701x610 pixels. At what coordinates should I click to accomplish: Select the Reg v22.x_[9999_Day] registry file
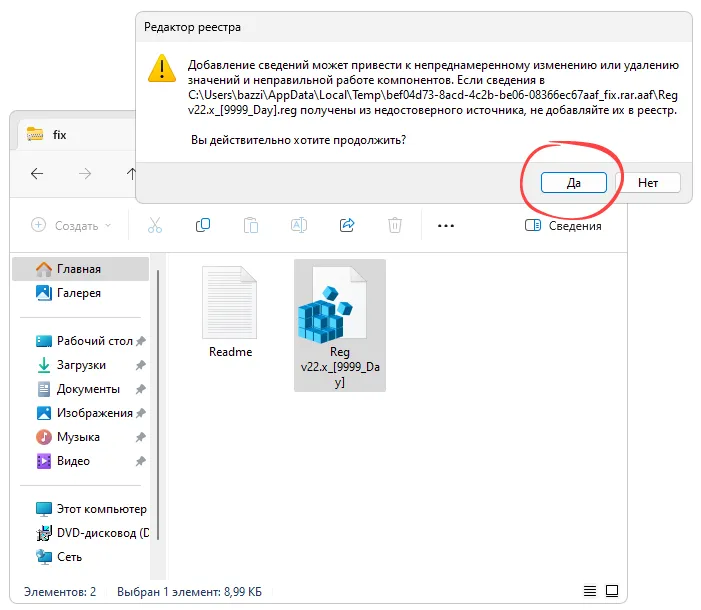340,326
